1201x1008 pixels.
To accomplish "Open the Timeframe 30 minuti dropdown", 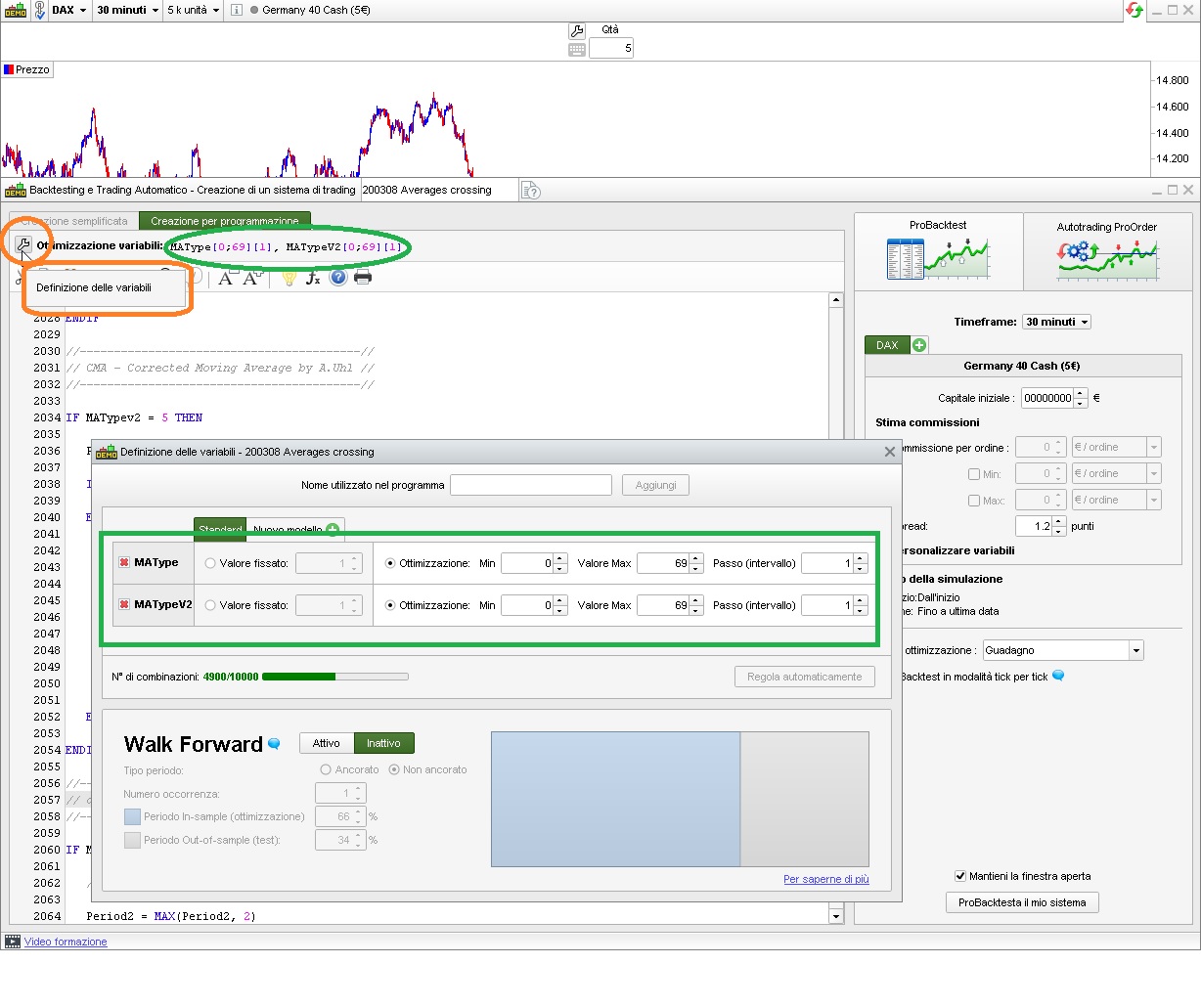I will tap(1056, 322).
